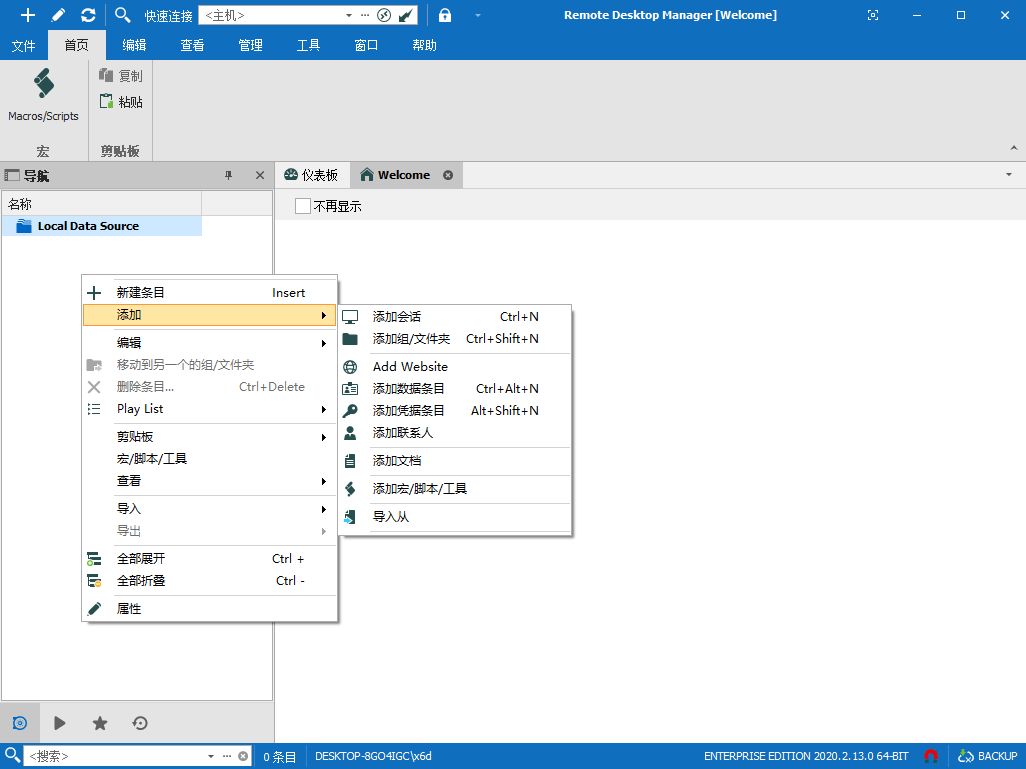Pin the 导航 panel with pushpin

point(228,175)
